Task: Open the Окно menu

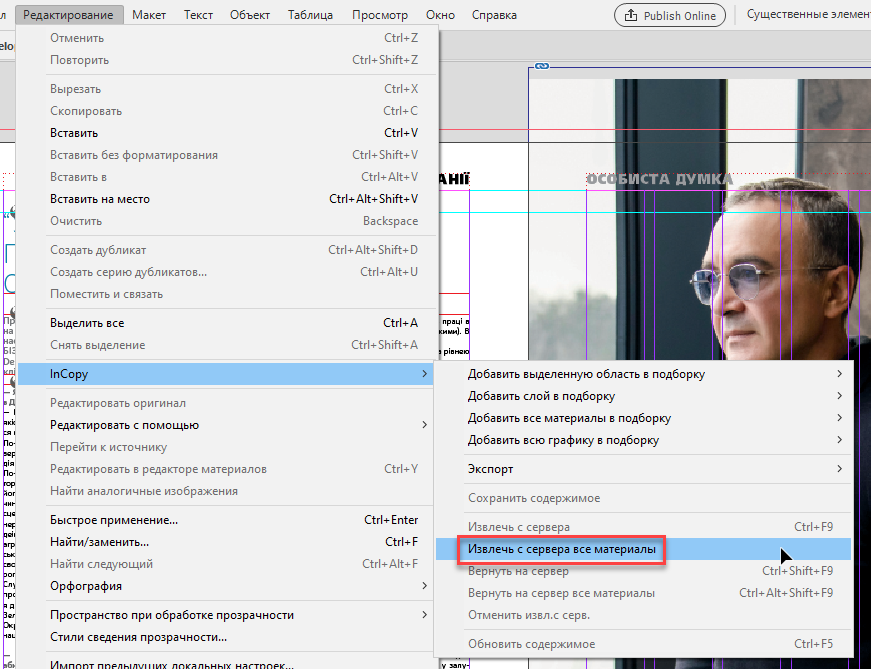Action: click(x=440, y=15)
